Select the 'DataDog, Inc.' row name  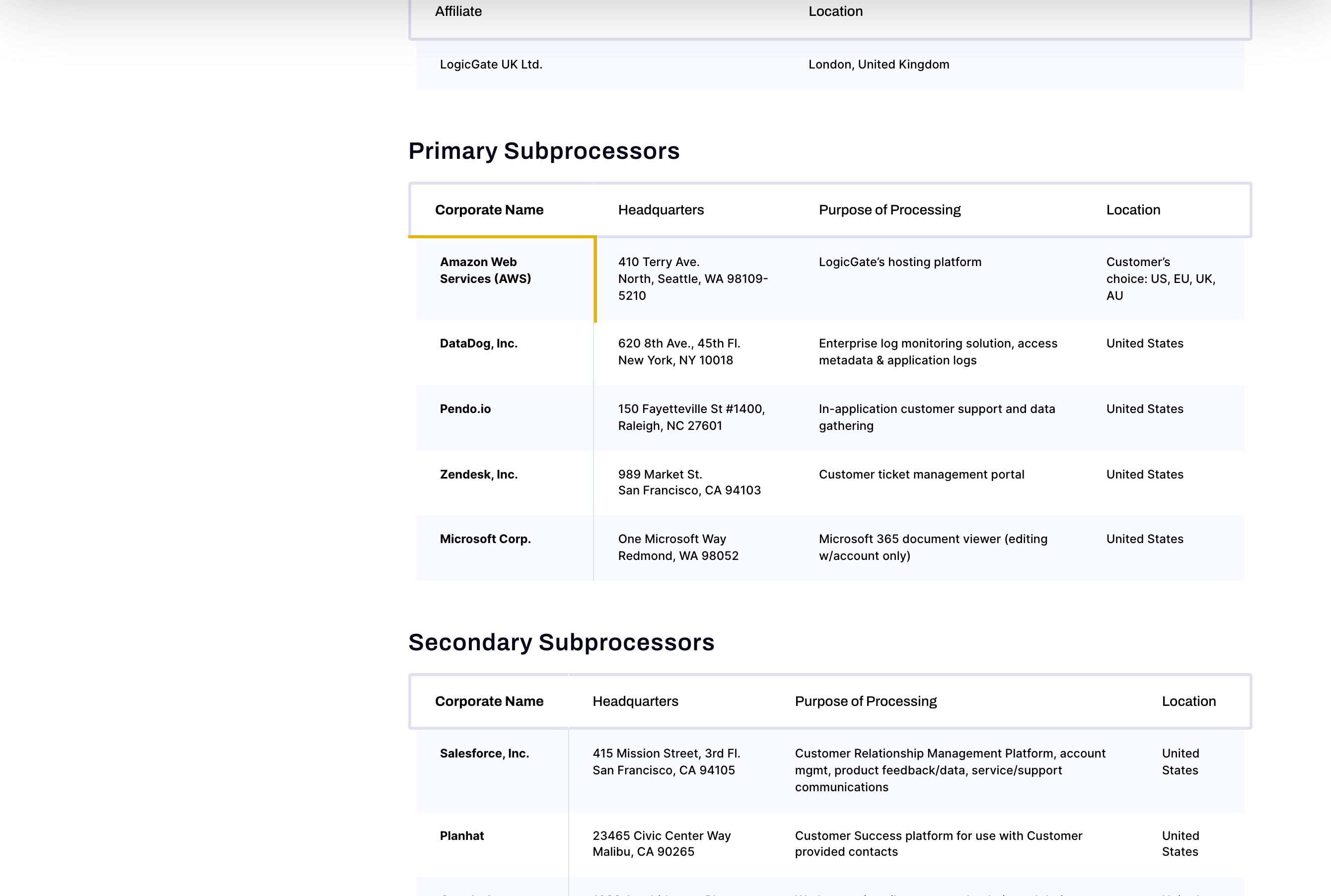pos(479,344)
